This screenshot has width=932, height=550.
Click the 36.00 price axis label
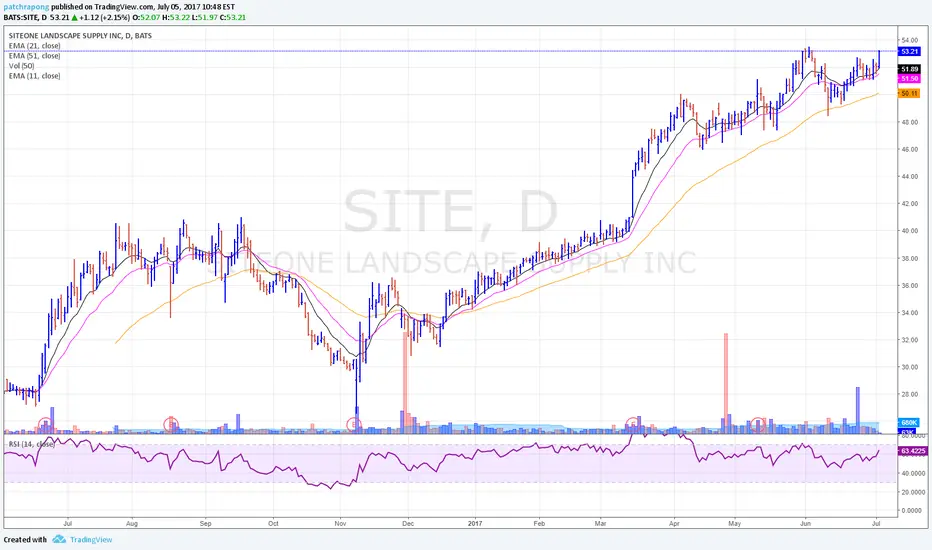[909, 285]
